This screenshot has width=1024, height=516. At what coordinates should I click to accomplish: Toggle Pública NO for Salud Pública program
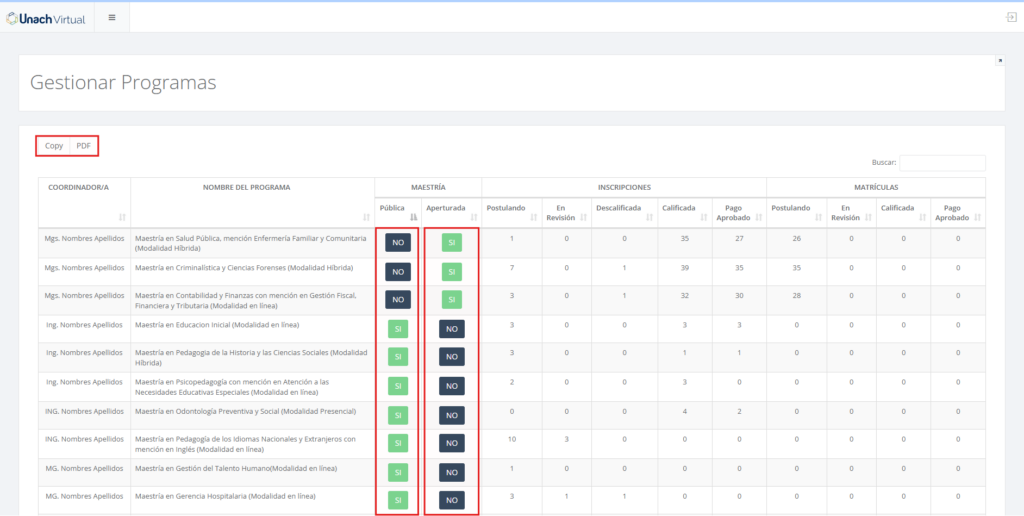tap(398, 243)
